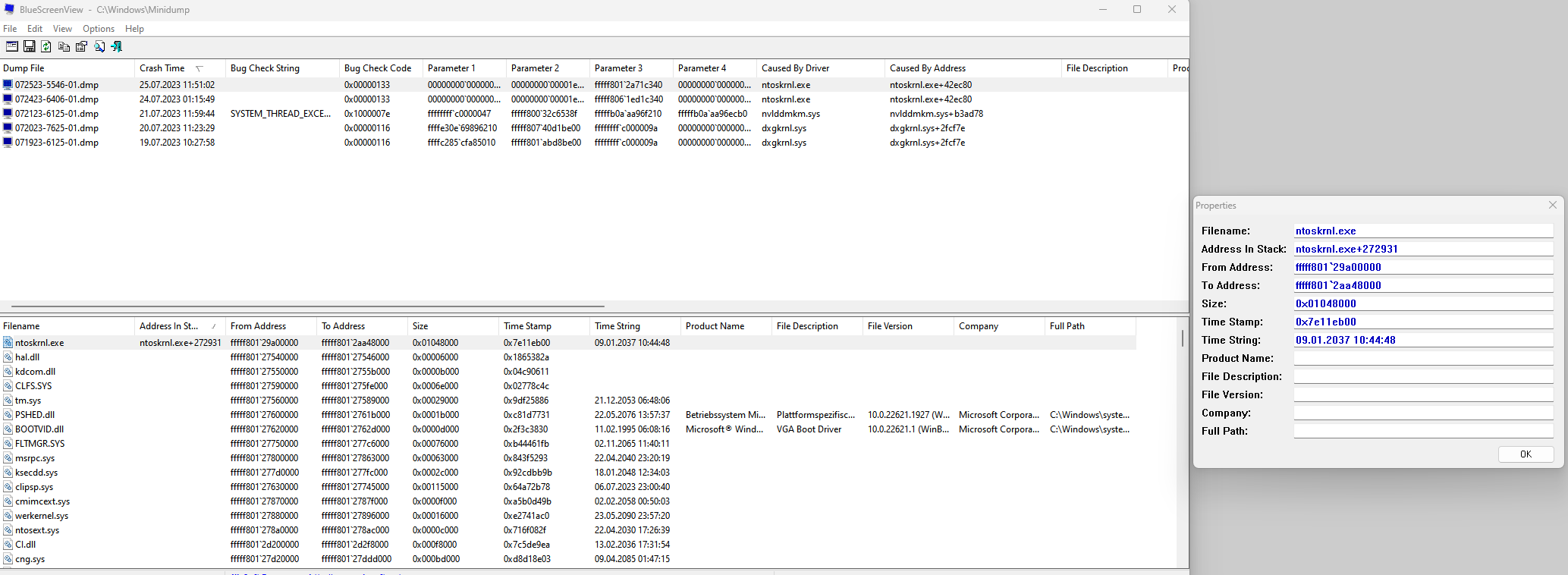The height and width of the screenshot is (575, 1568).
Task: Click the file icon beside CLFS.SYS
Action: (x=8, y=386)
